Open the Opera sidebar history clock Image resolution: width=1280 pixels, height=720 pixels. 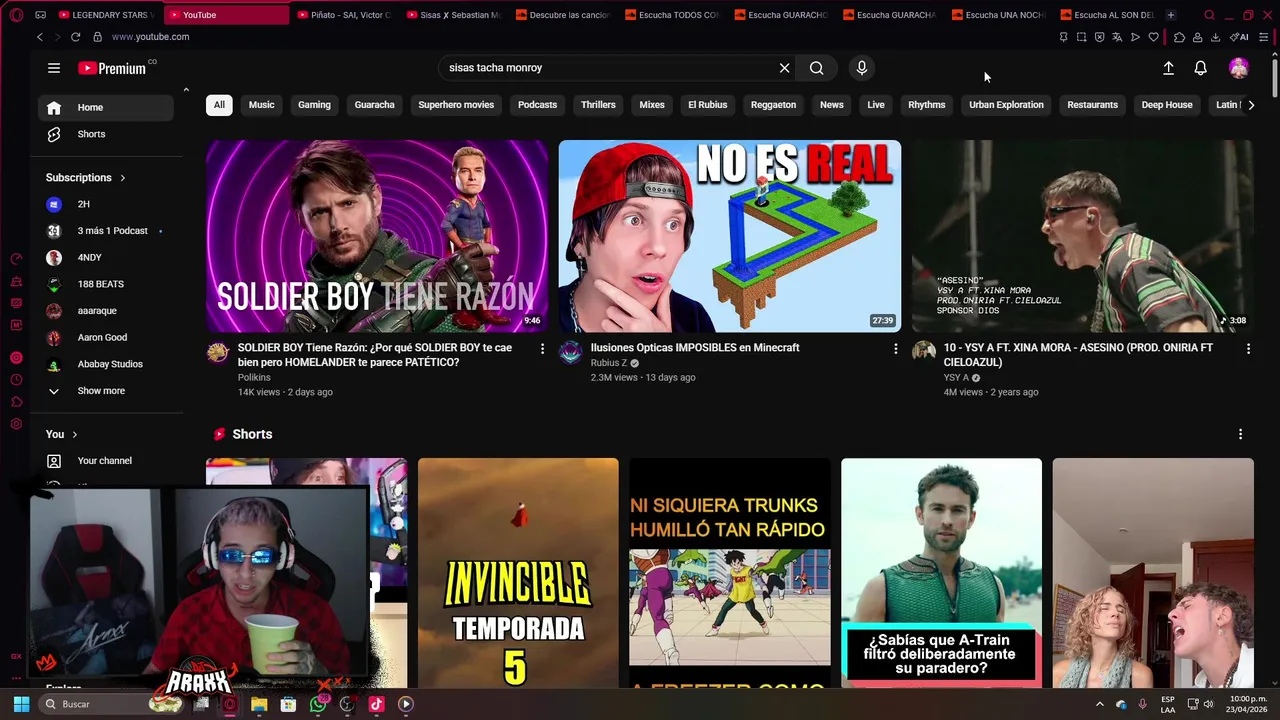point(16,380)
